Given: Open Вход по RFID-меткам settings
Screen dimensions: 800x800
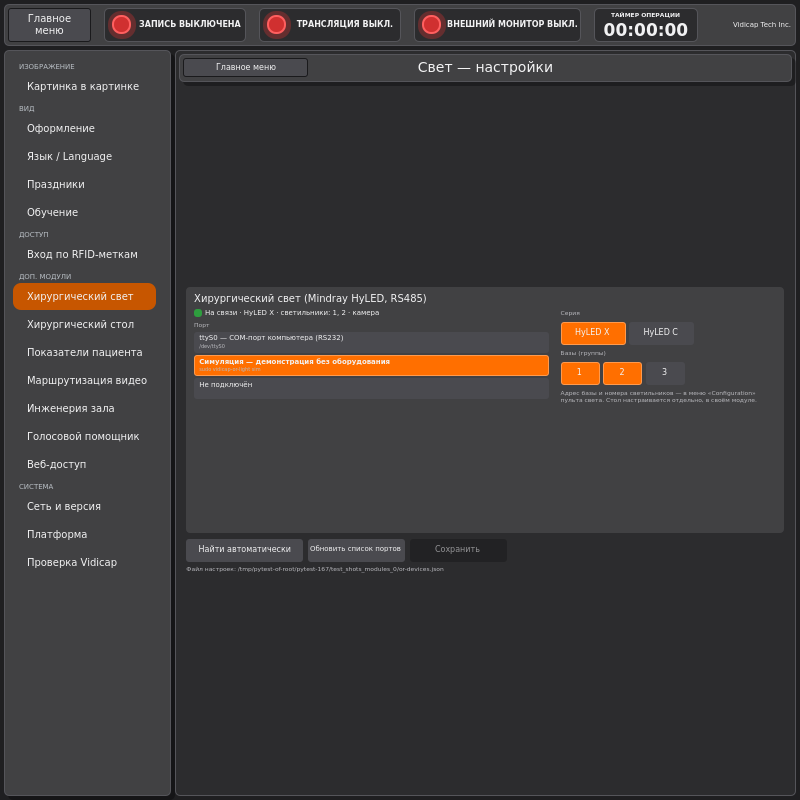Looking at the screenshot, I should [x=84, y=255].
